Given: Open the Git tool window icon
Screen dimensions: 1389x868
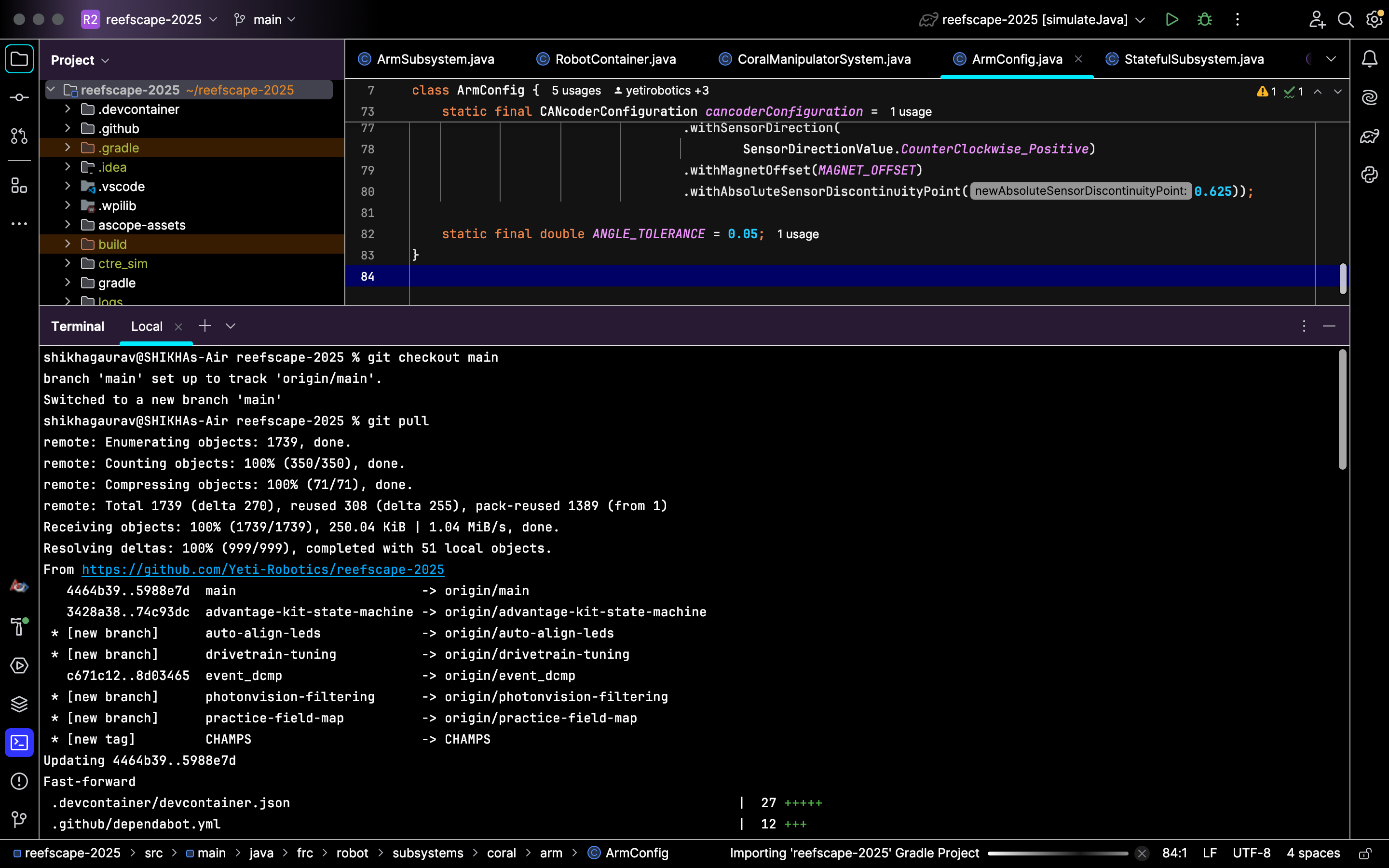Looking at the screenshot, I should 19,819.
